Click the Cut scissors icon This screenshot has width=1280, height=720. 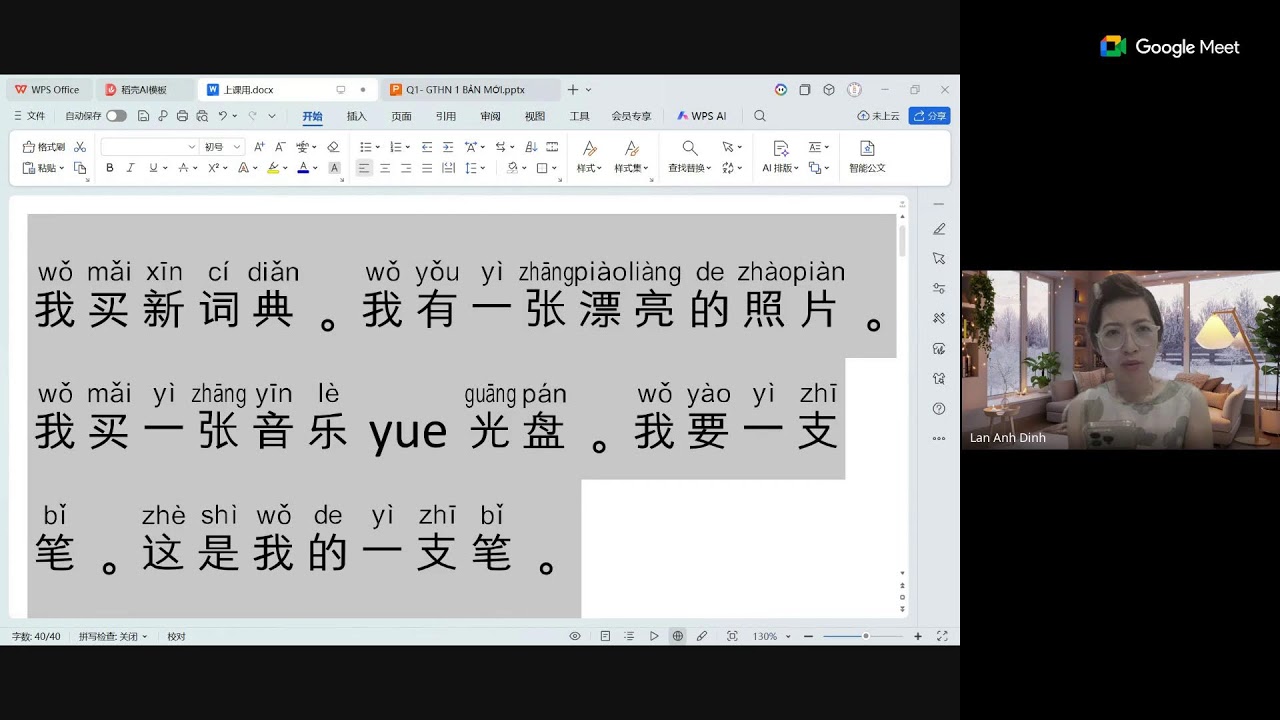pyautogui.click(x=80, y=147)
